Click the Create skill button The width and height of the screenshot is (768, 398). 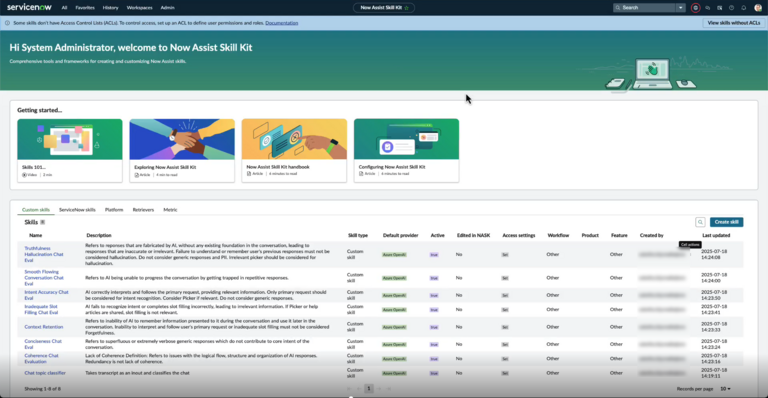(x=726, y=222)
